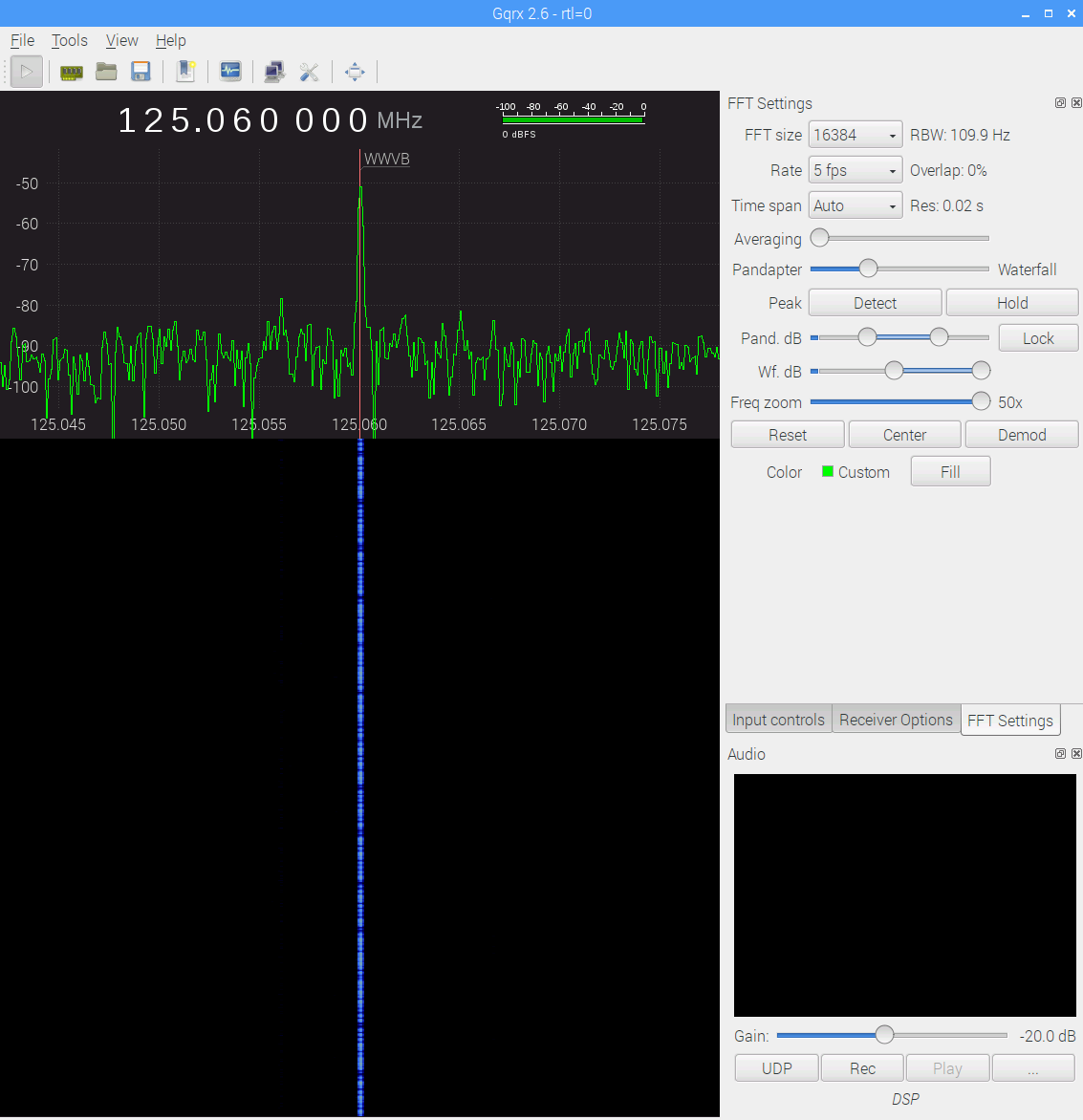Switch to the Receiver Options tab
This screenshot has height=1120, width=1083.
click(896, 720)
